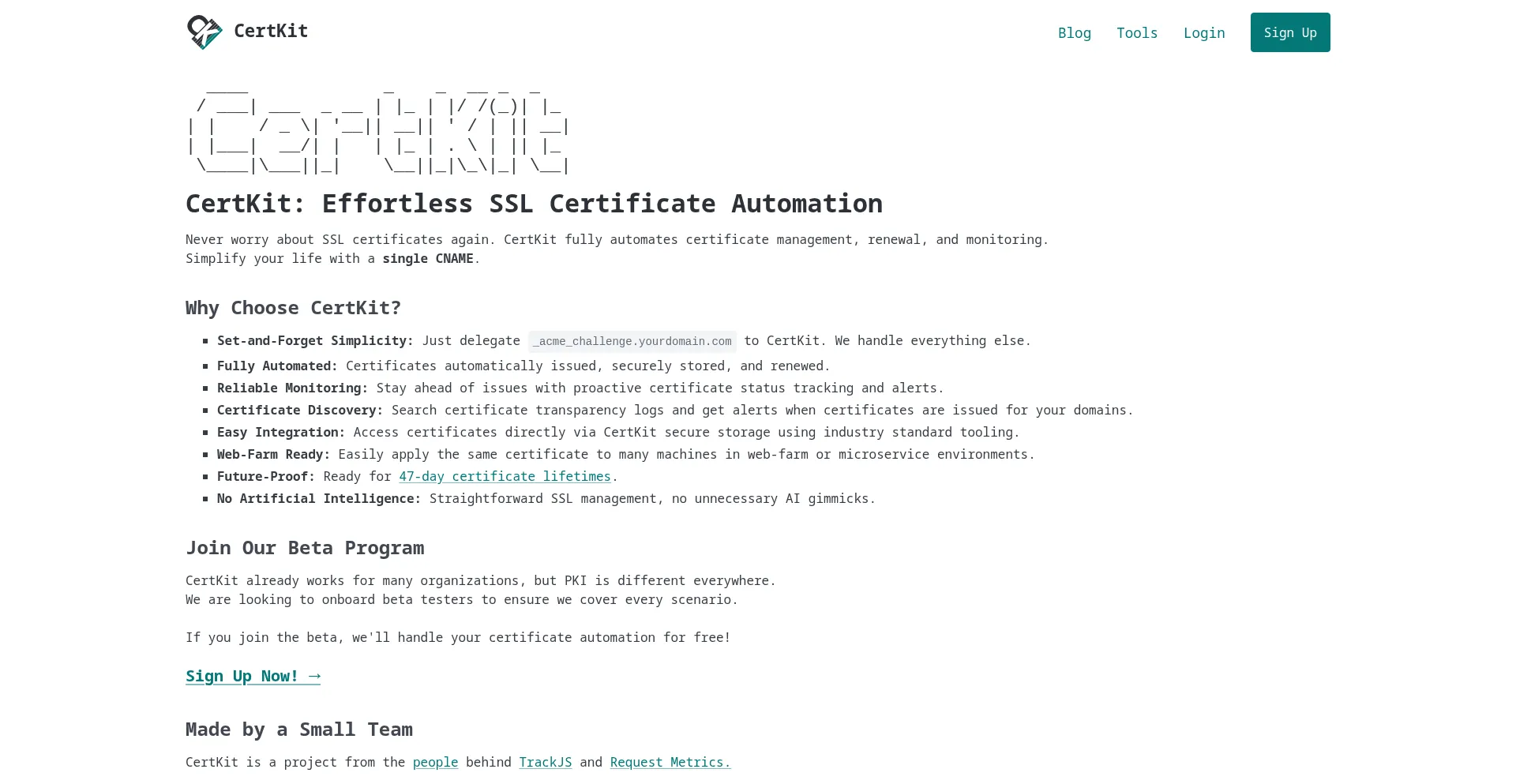Viewport: 1516px width, 784px height.
Task: Click the Made by a Small Team heading
Action: click(298, 730)
